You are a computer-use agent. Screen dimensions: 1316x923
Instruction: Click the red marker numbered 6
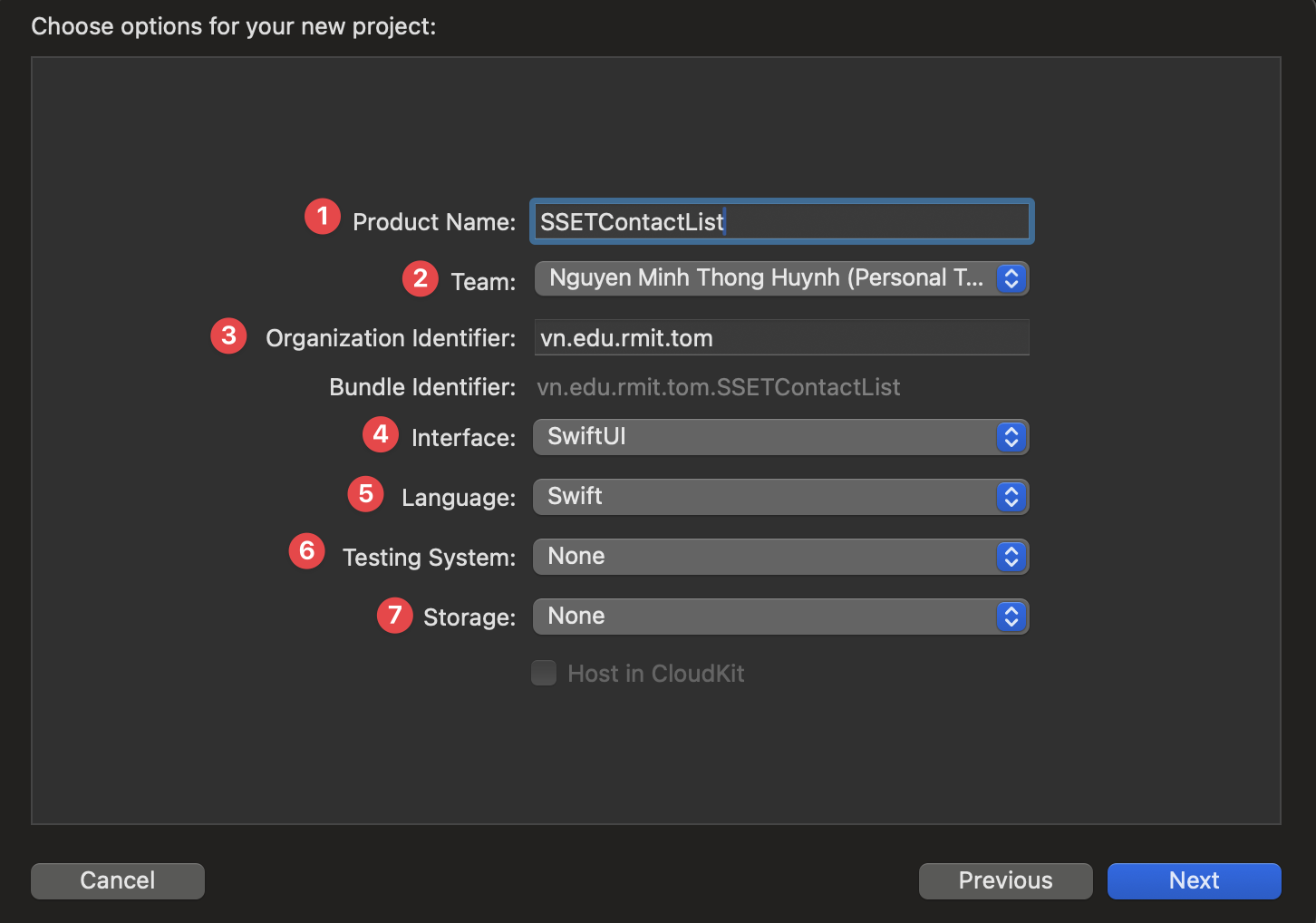click(306, 550)
